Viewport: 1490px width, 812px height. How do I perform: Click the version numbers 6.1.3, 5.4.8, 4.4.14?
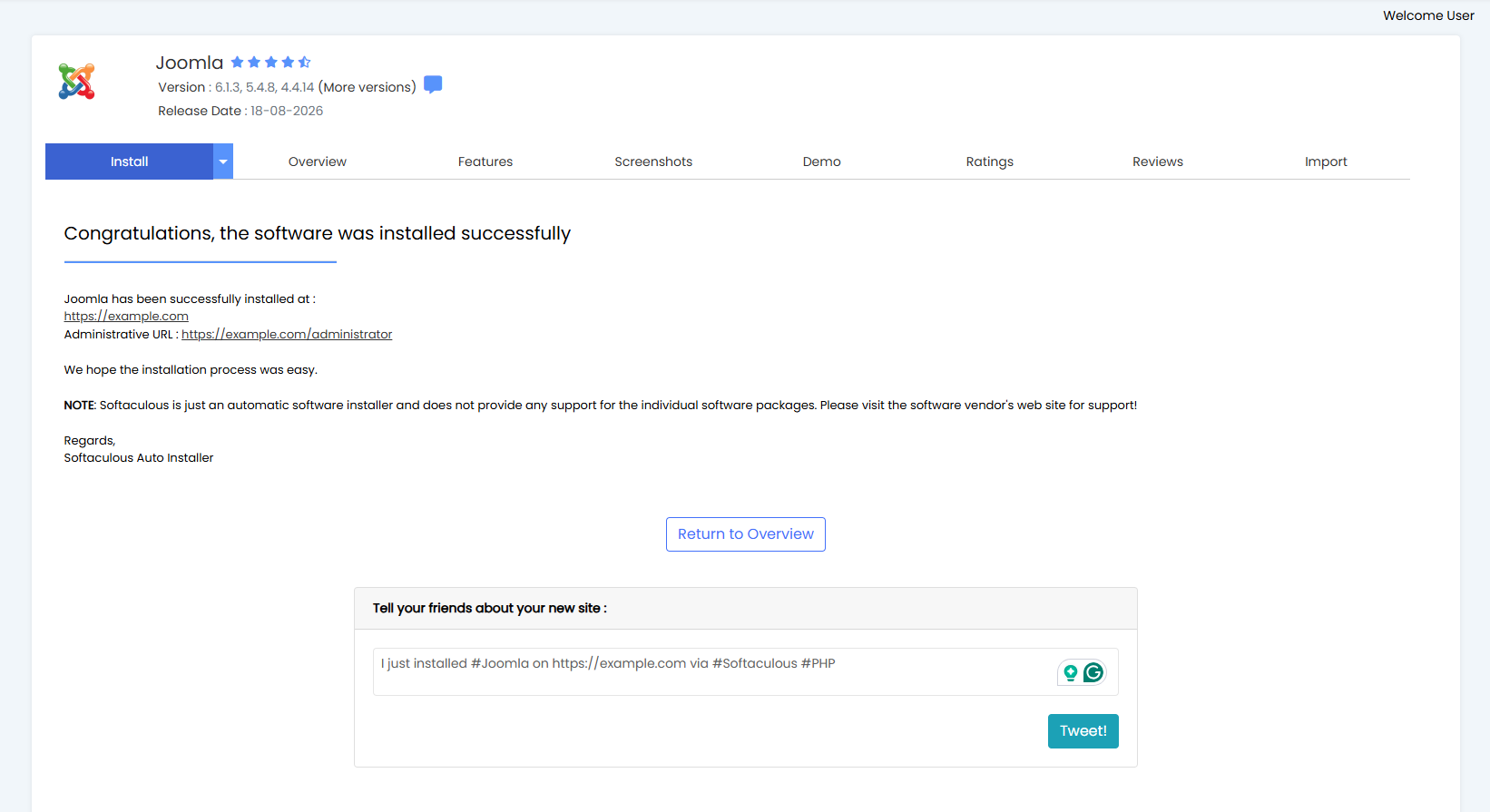coord(264,87)
